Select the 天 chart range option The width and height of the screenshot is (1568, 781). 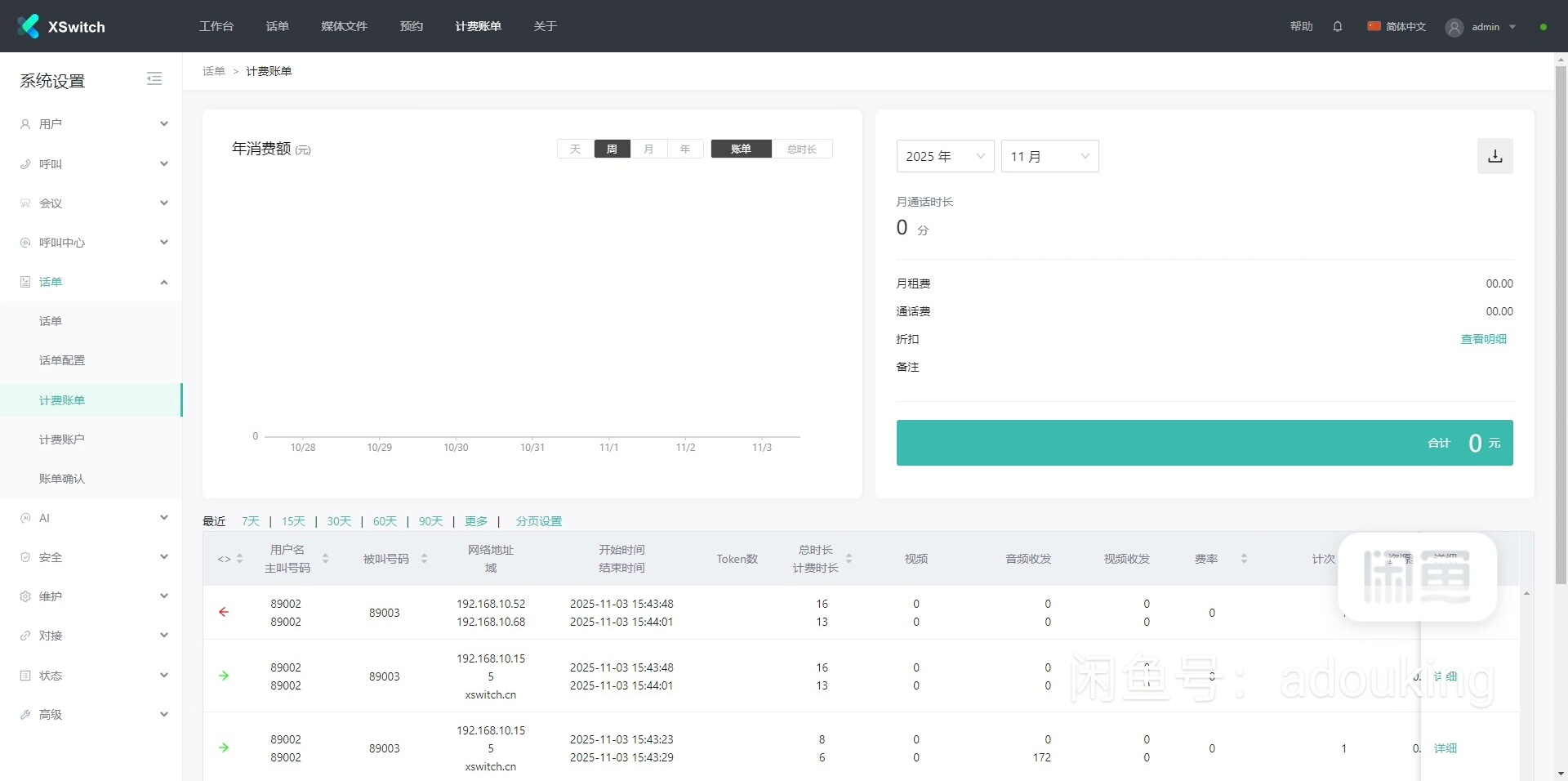575,149
